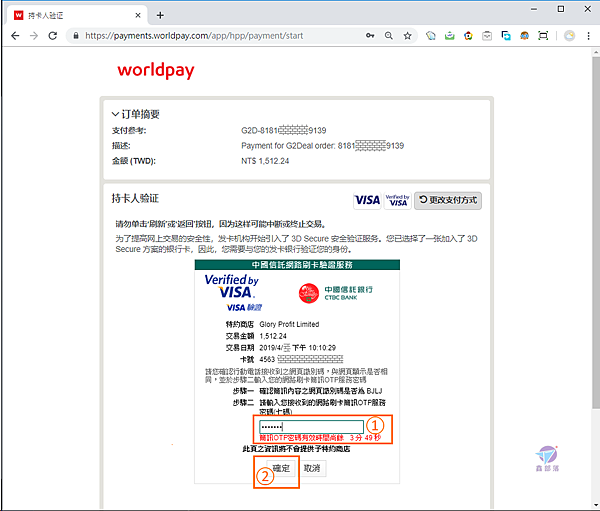Select the NT$ 1,512.24 amount text
Screen dimensions: 600x511
pos(265,161)
